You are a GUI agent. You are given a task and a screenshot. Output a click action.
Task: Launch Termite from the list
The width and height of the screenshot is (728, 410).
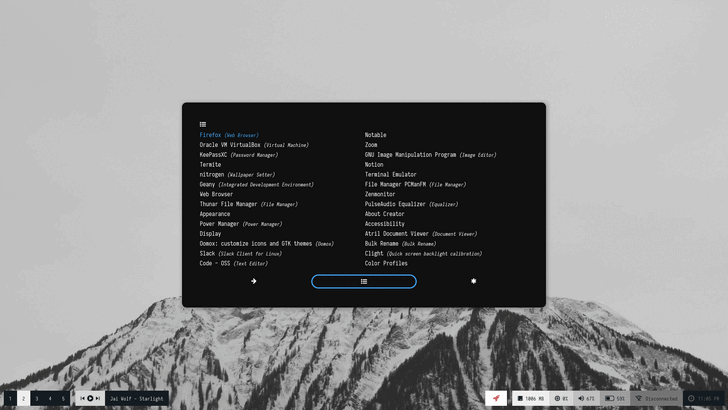(x=210, y=165)
